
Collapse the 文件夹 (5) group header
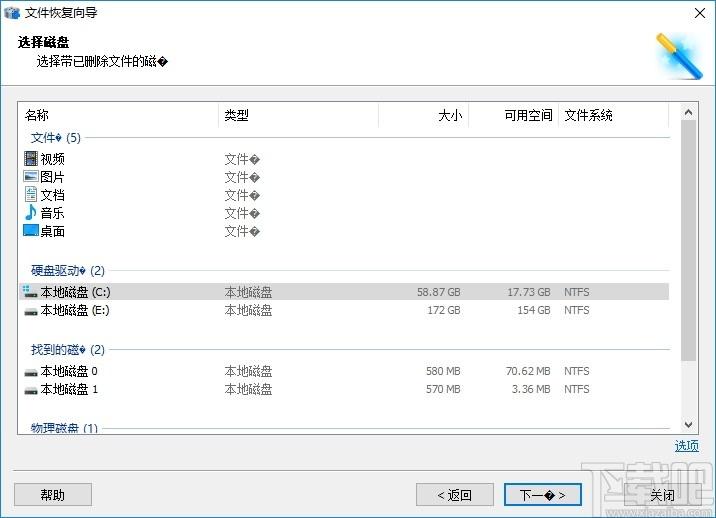[x=56, y=137]
